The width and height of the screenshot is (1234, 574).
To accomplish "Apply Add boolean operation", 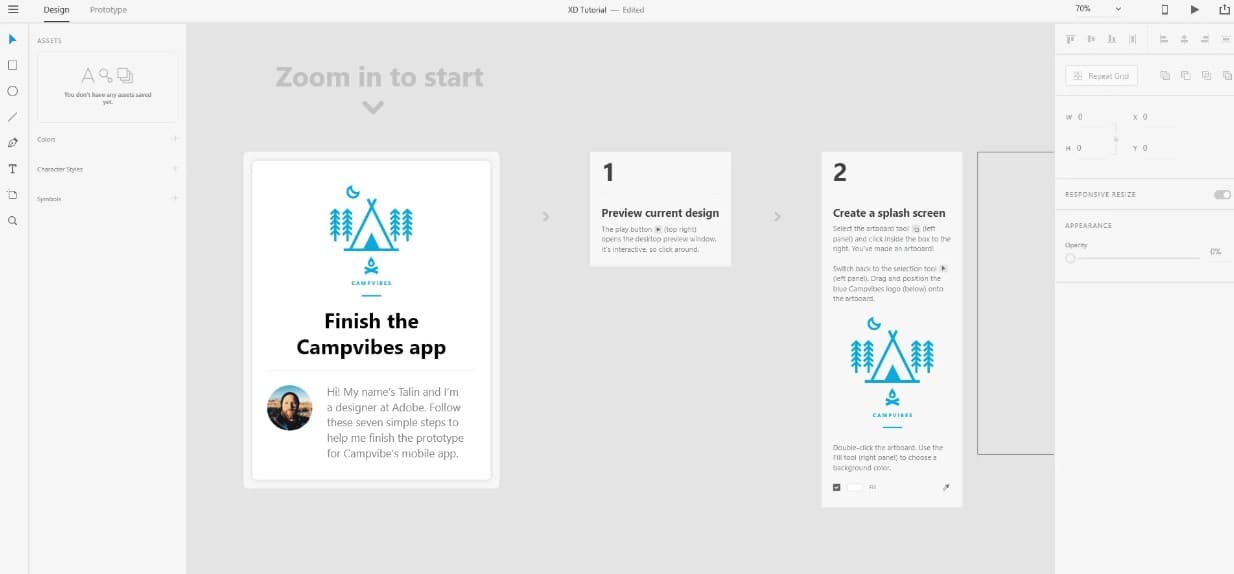I will (1164, 76).
